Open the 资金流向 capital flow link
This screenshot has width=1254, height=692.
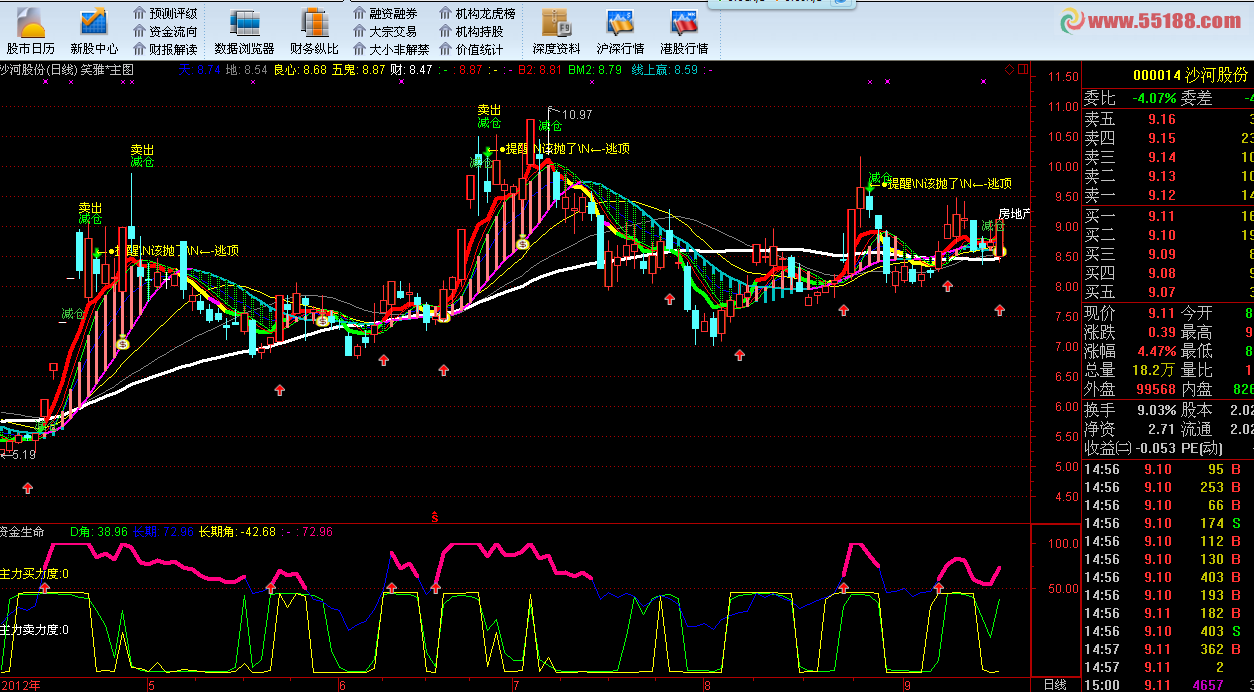(166, 31)
